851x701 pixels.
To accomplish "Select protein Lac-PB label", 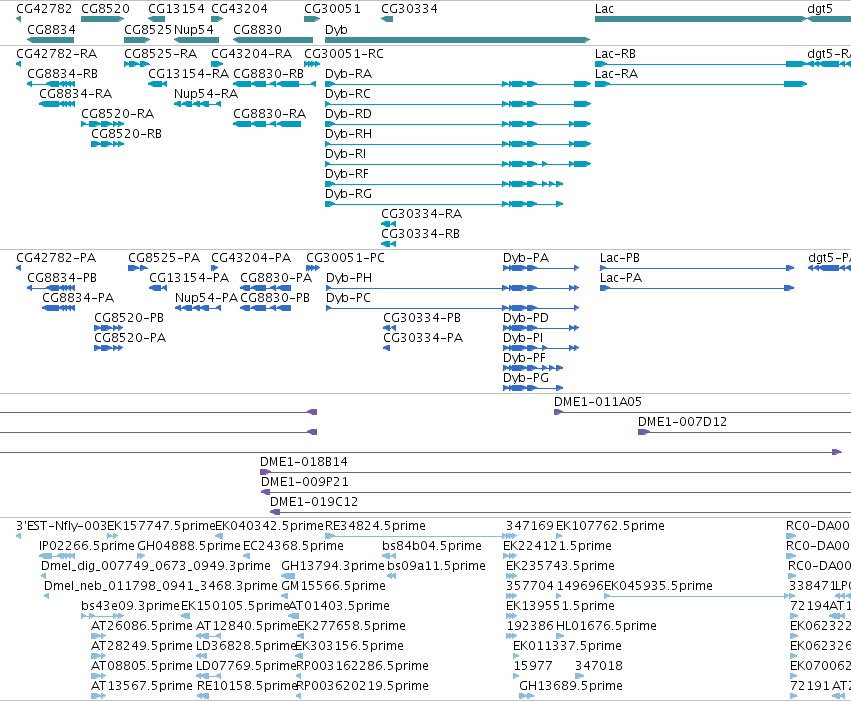I will tap(619, 258).
